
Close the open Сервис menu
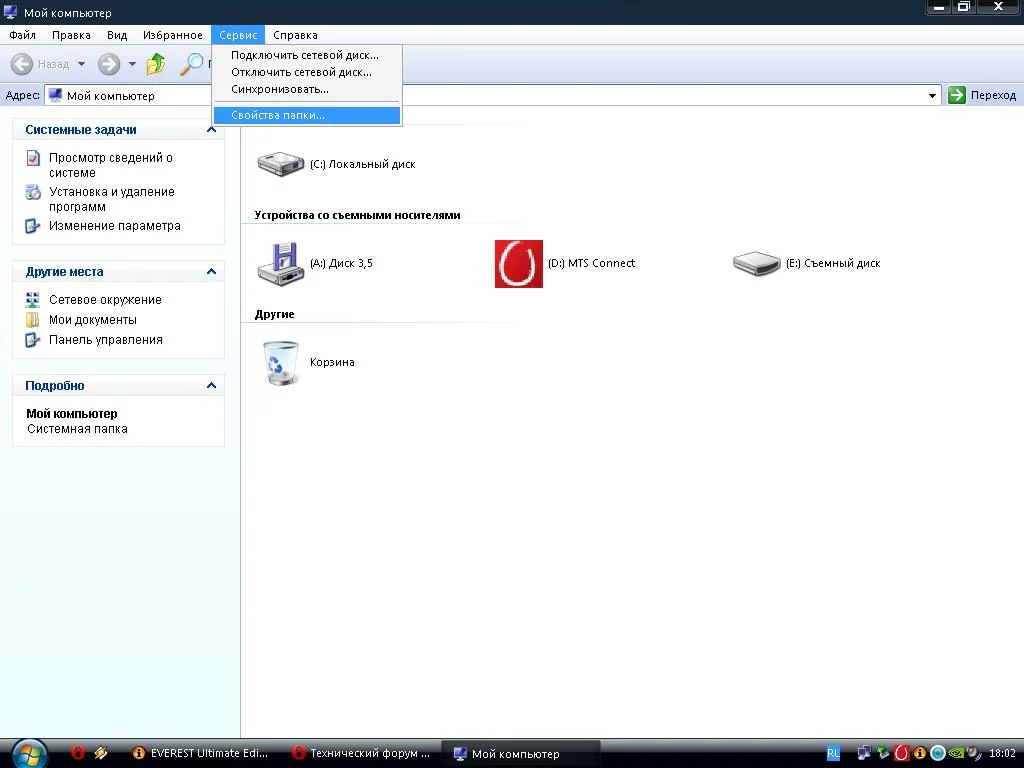tap(238, 35)
